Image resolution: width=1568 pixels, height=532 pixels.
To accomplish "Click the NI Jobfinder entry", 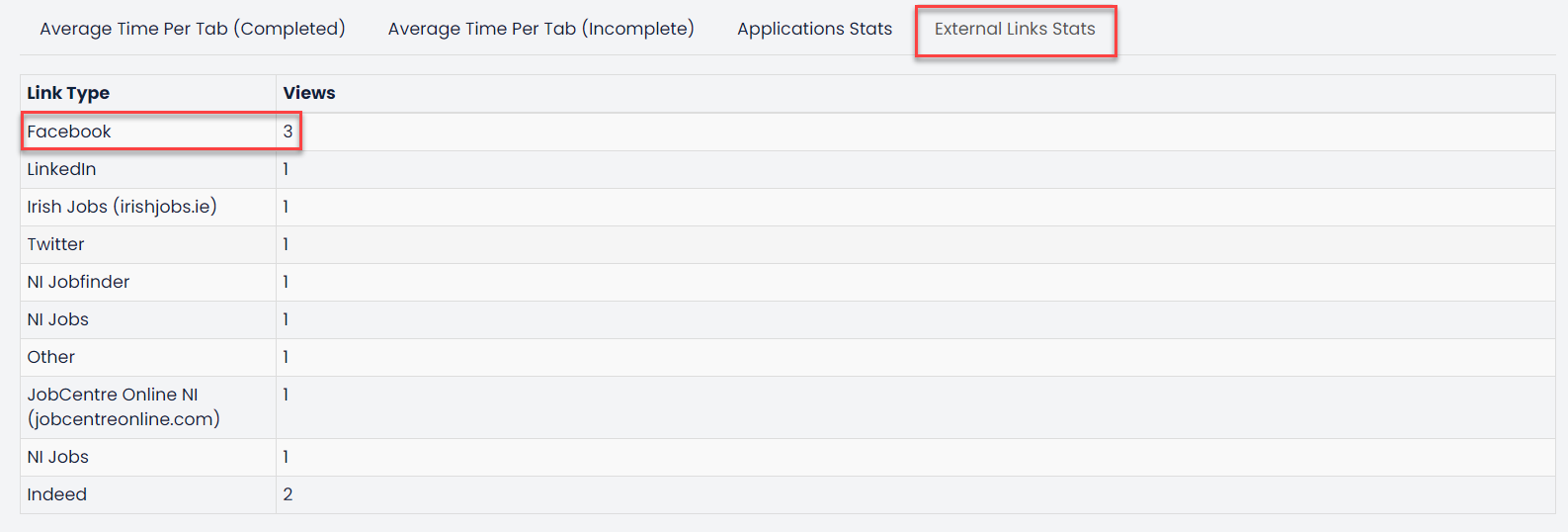I will coord(78,282).
